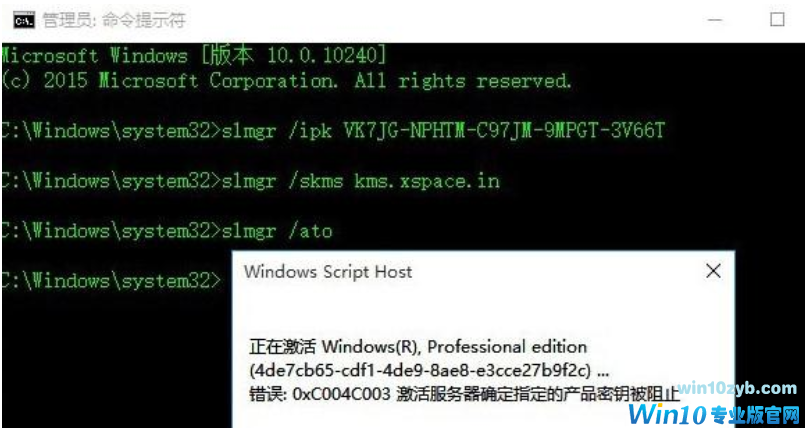Click the 2015 Microsoft Corporation copyright line
The width and height of the screenshot is (805, 428).
tap(286, 81)
